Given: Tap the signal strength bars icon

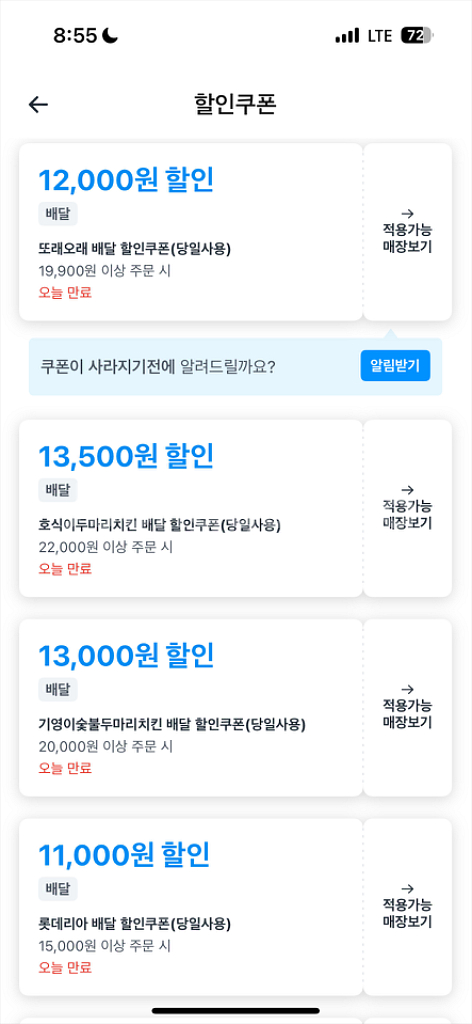Looking at the screenshot, I should pyautogui.click(x=347, y=35).
